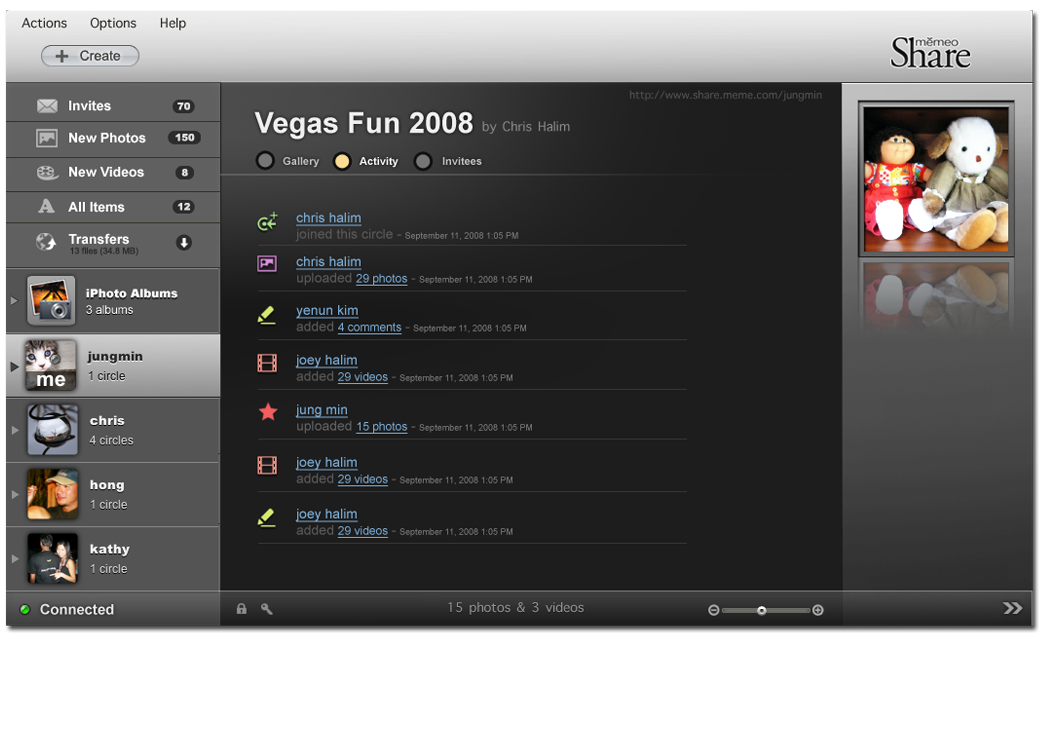The image size is (1044, 745).
Task: Click the Create button
Action: point(90,56)
